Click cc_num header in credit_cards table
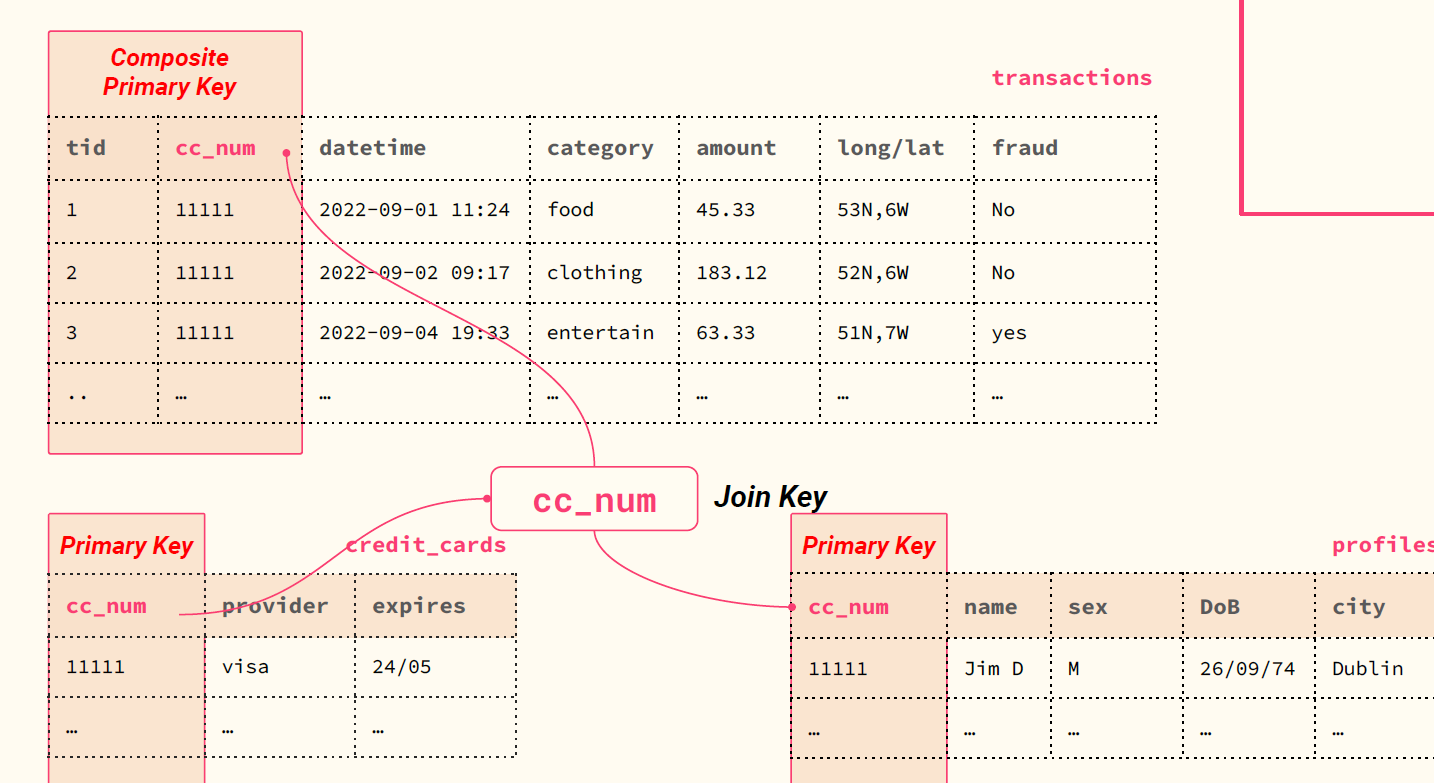Image resolution: width=1434 pixels, height=783 pixels. [106, 606]
